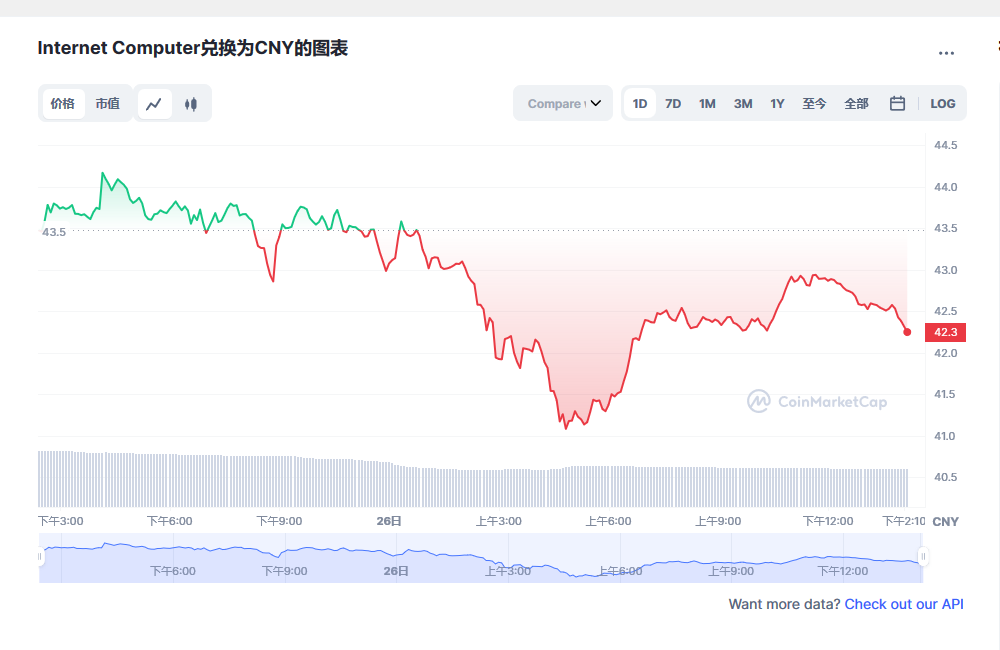This screenshot has height=650, width=1000.
Task: Switch to candlestick chart icon
Action: pyautogui.click(x=190, y=103)
